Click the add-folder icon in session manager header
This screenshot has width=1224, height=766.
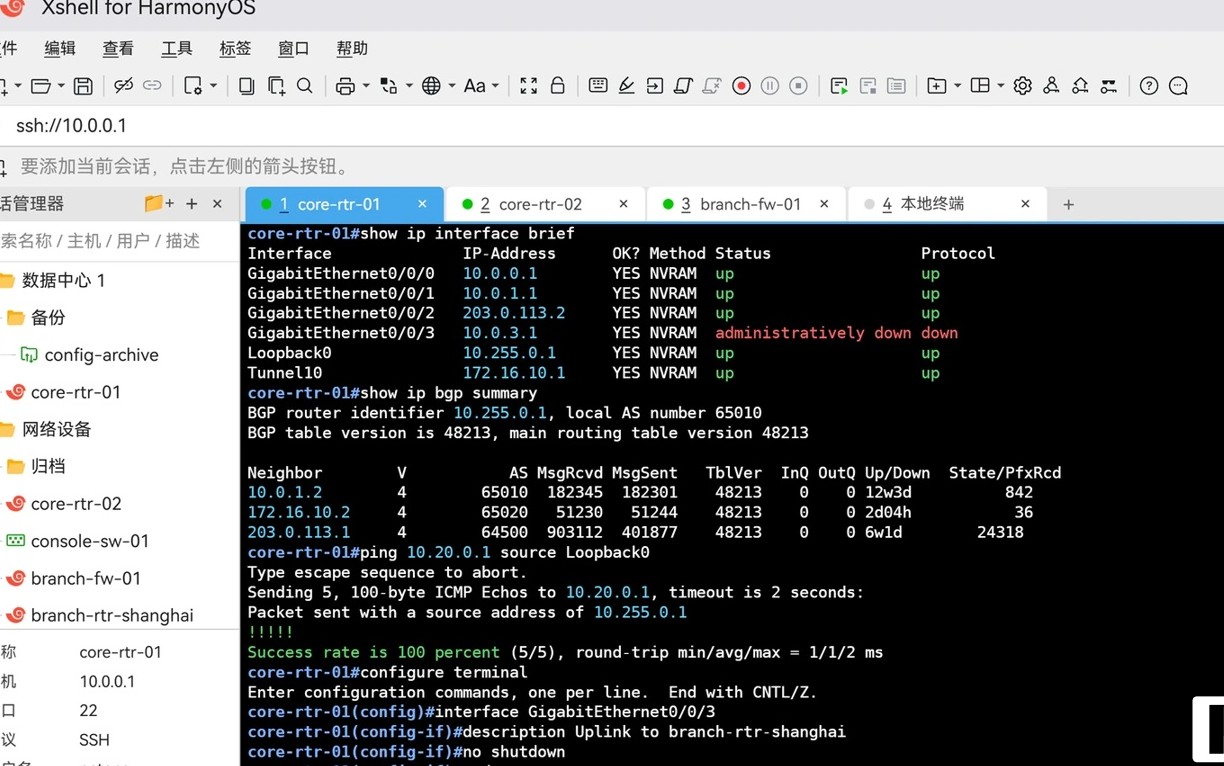[x=159, y=204]
